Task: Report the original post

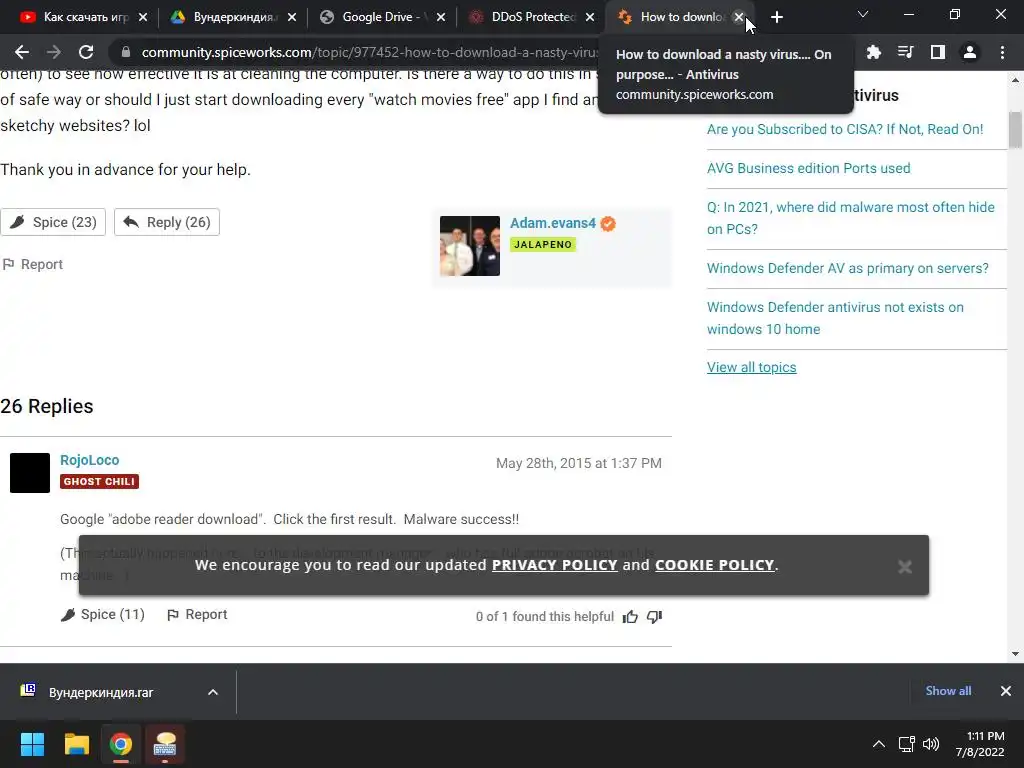Action: coord(33,264)
